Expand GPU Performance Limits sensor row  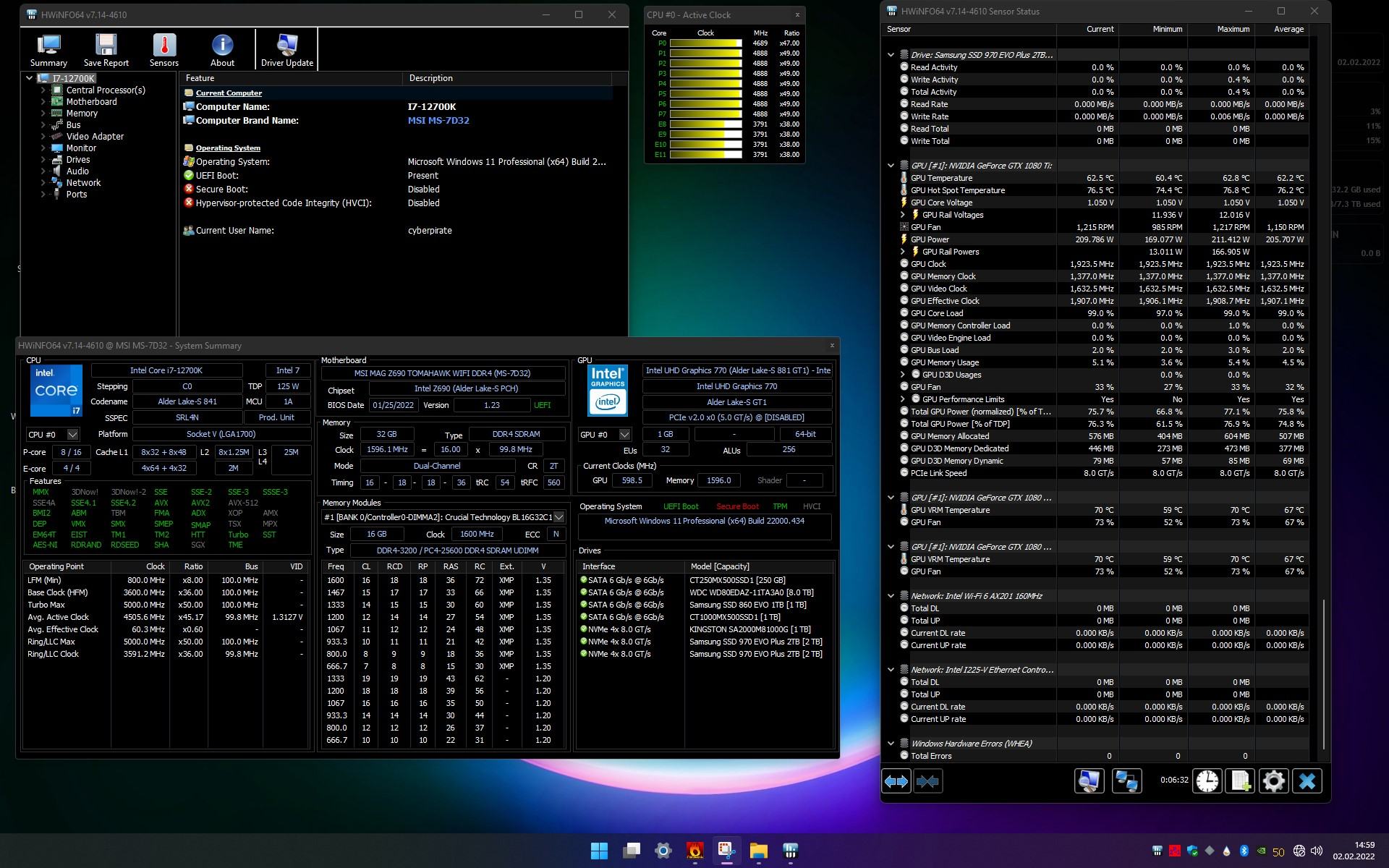[902, 399]
